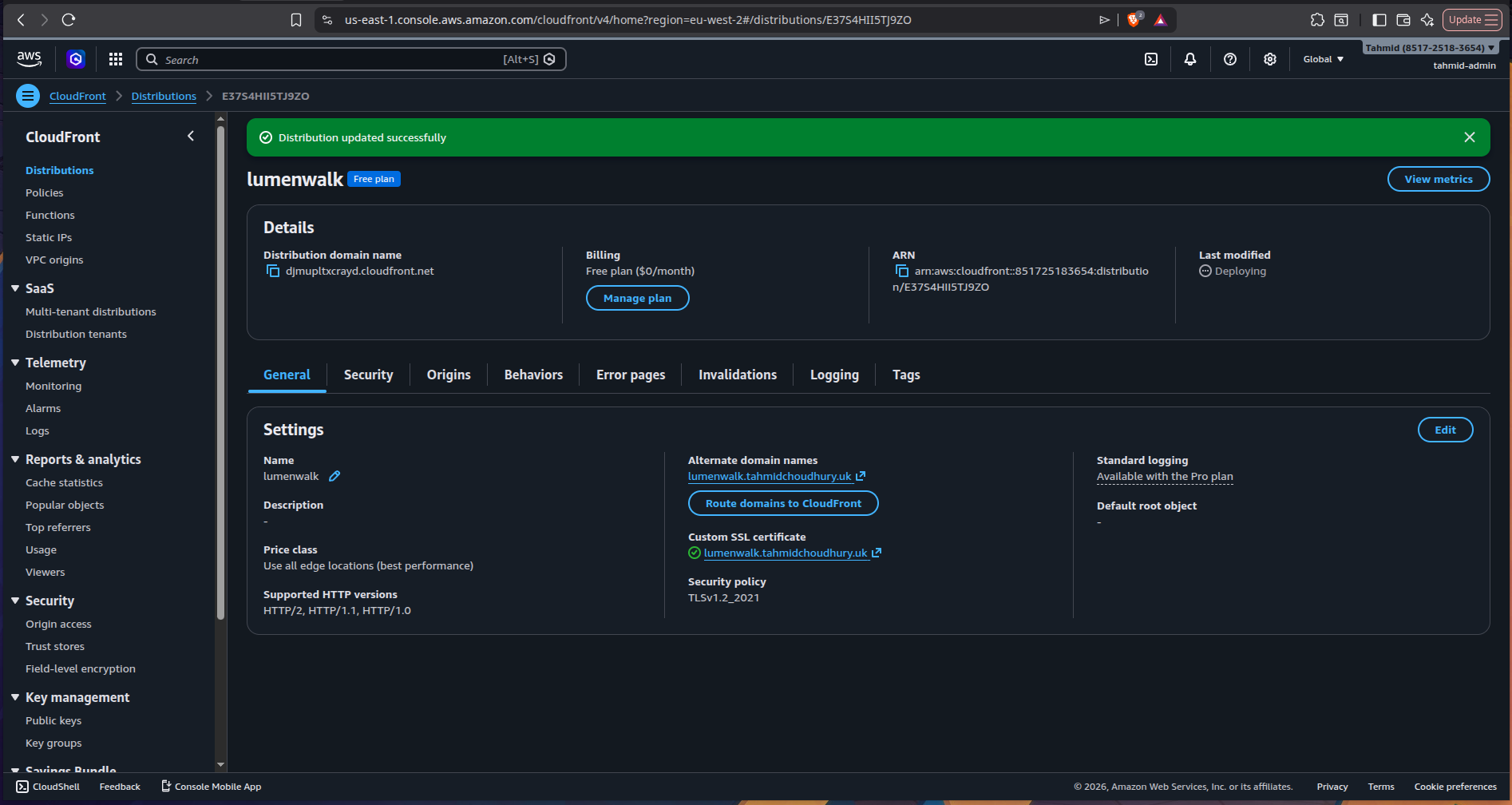Image resolution: width=1512 pixels, height=805 pixels.
Task: Open the help question mark icon
Action: 1230,59
